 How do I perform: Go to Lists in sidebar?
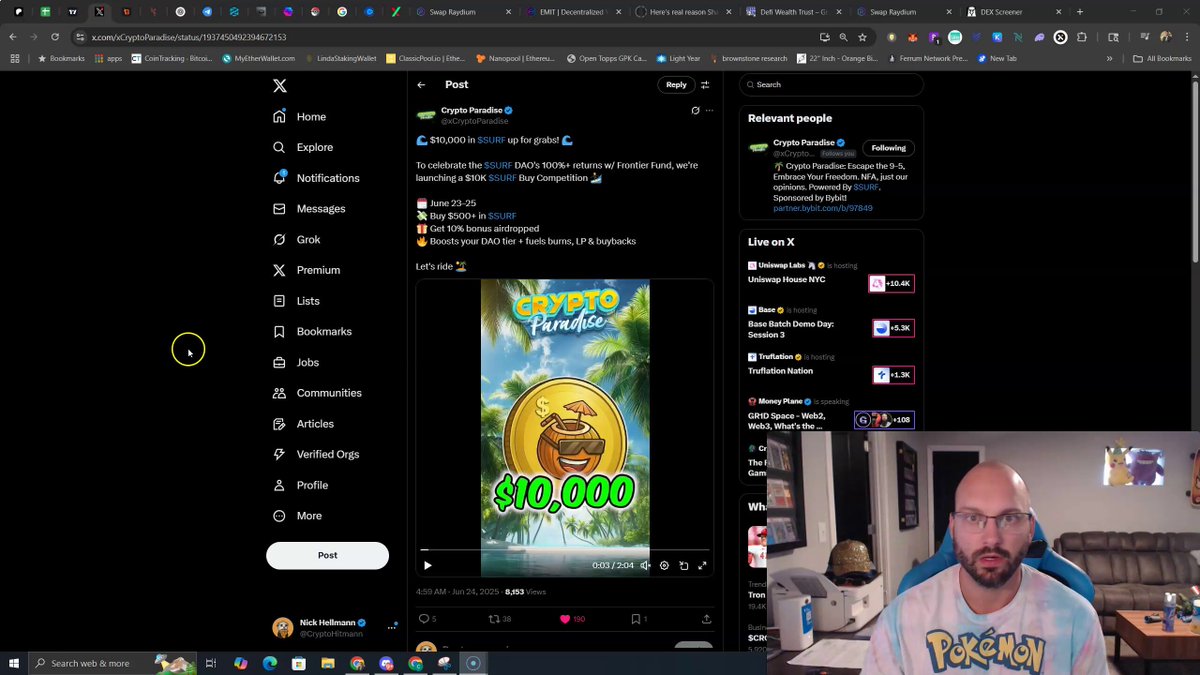296,301
